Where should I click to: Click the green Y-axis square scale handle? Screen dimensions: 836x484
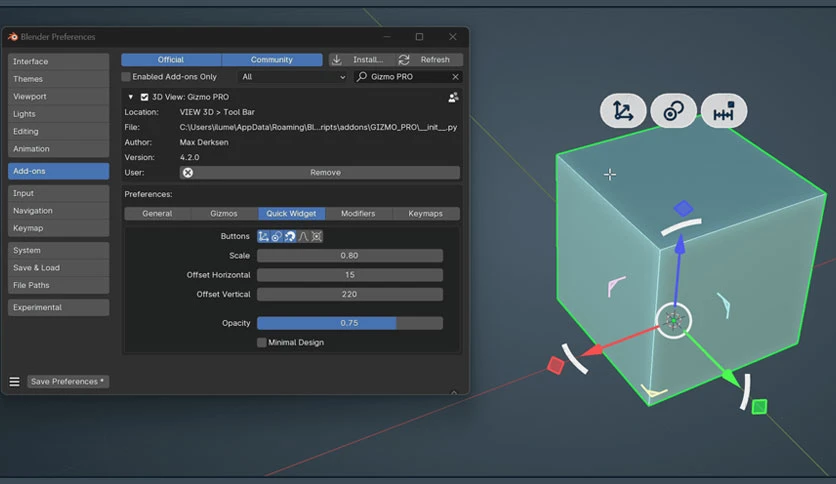click(x=759, y=407)
